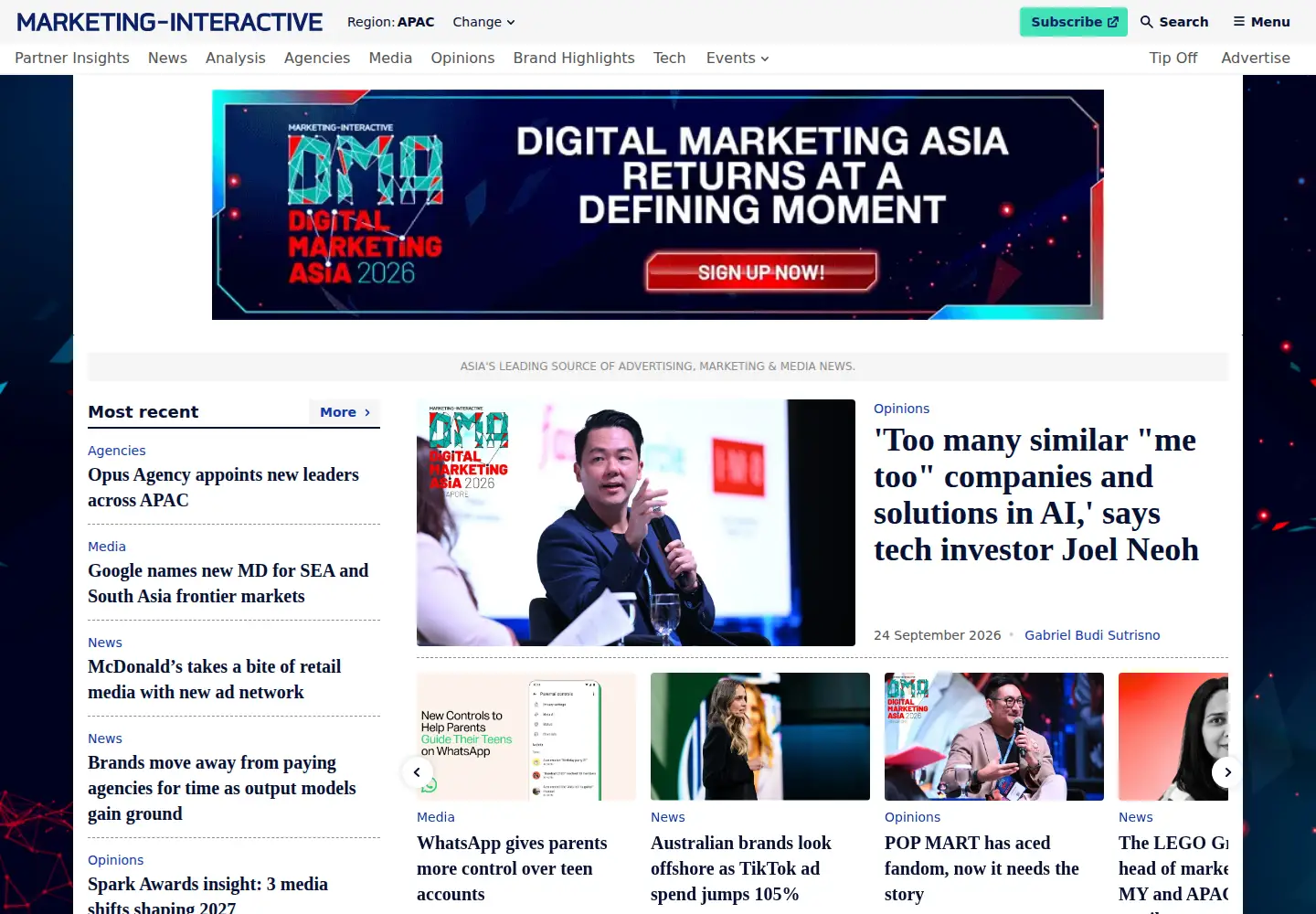Open search via the magnifier icon
Image resolution: width=1316 pixels, height=914 pixels.
pyautogui.click(x=1174, y=22)
